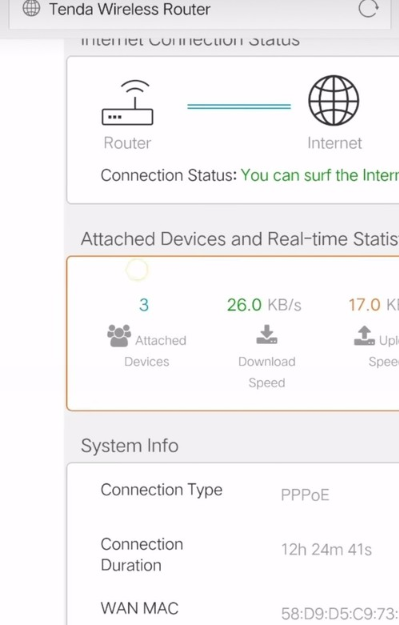Click the PPPoE connection type value
This screenshot has height=625, width=399.
305,495
